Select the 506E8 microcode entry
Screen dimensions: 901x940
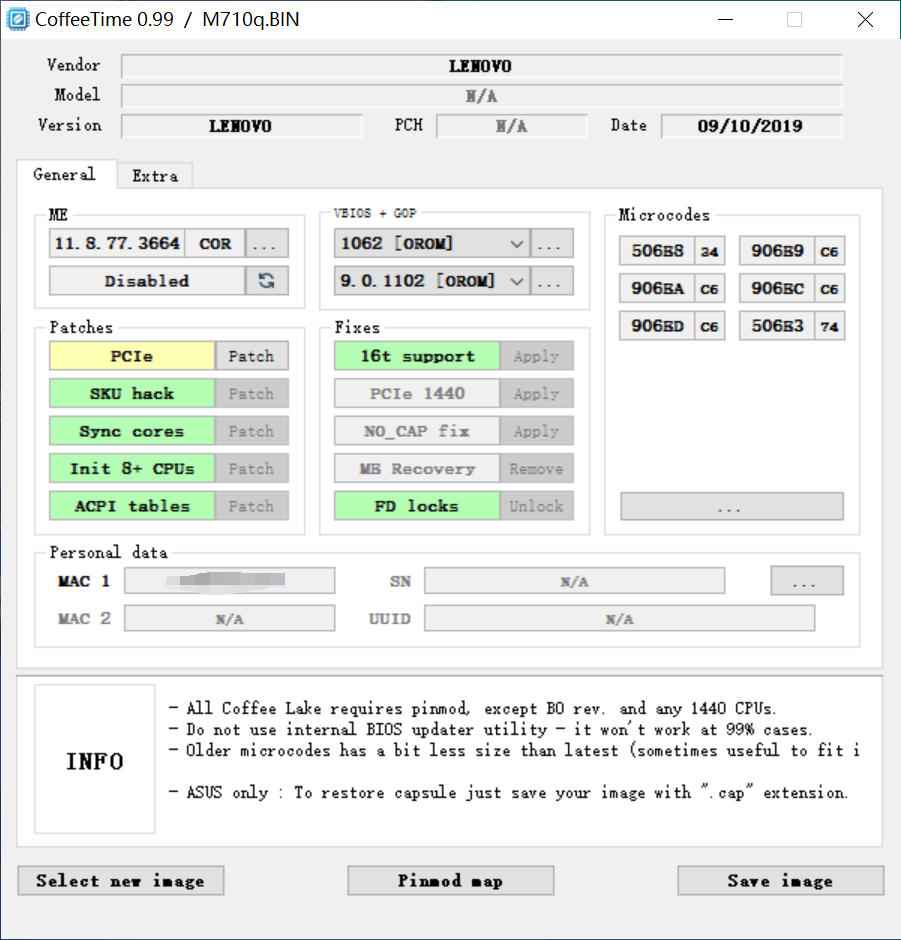click(657, 251)
